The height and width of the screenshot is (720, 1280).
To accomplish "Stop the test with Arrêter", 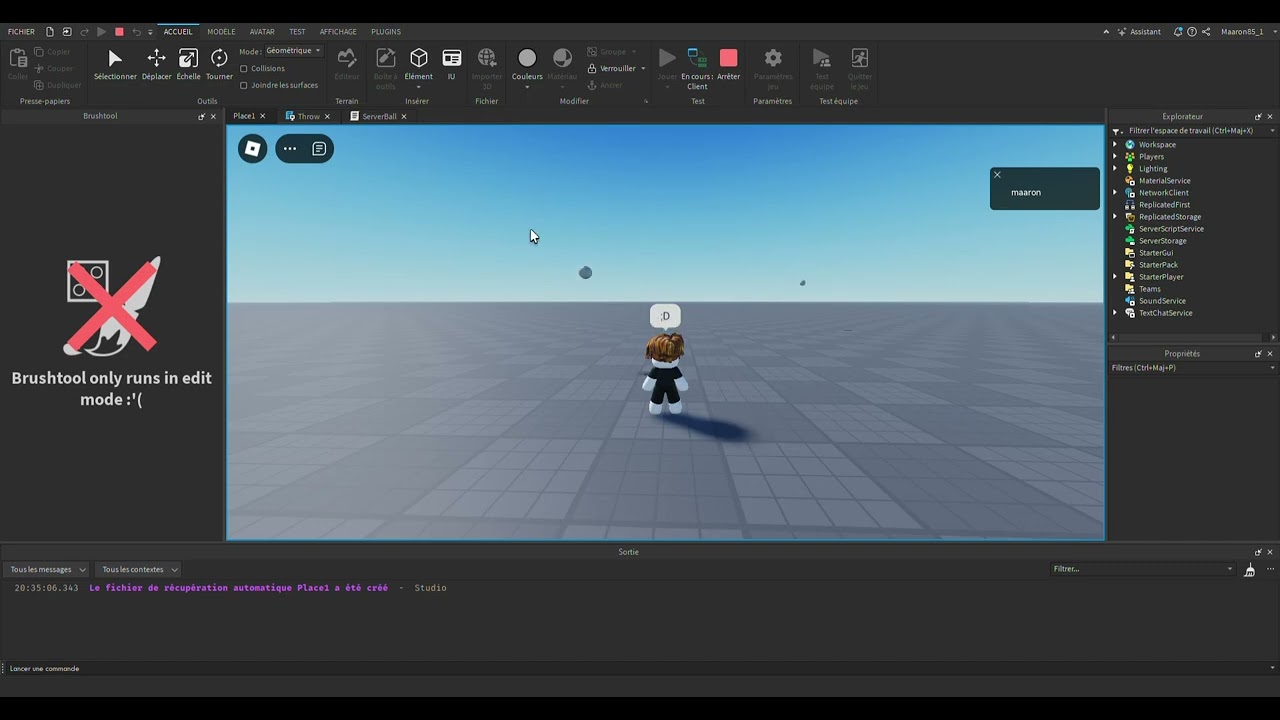I will tap(729, 64).
